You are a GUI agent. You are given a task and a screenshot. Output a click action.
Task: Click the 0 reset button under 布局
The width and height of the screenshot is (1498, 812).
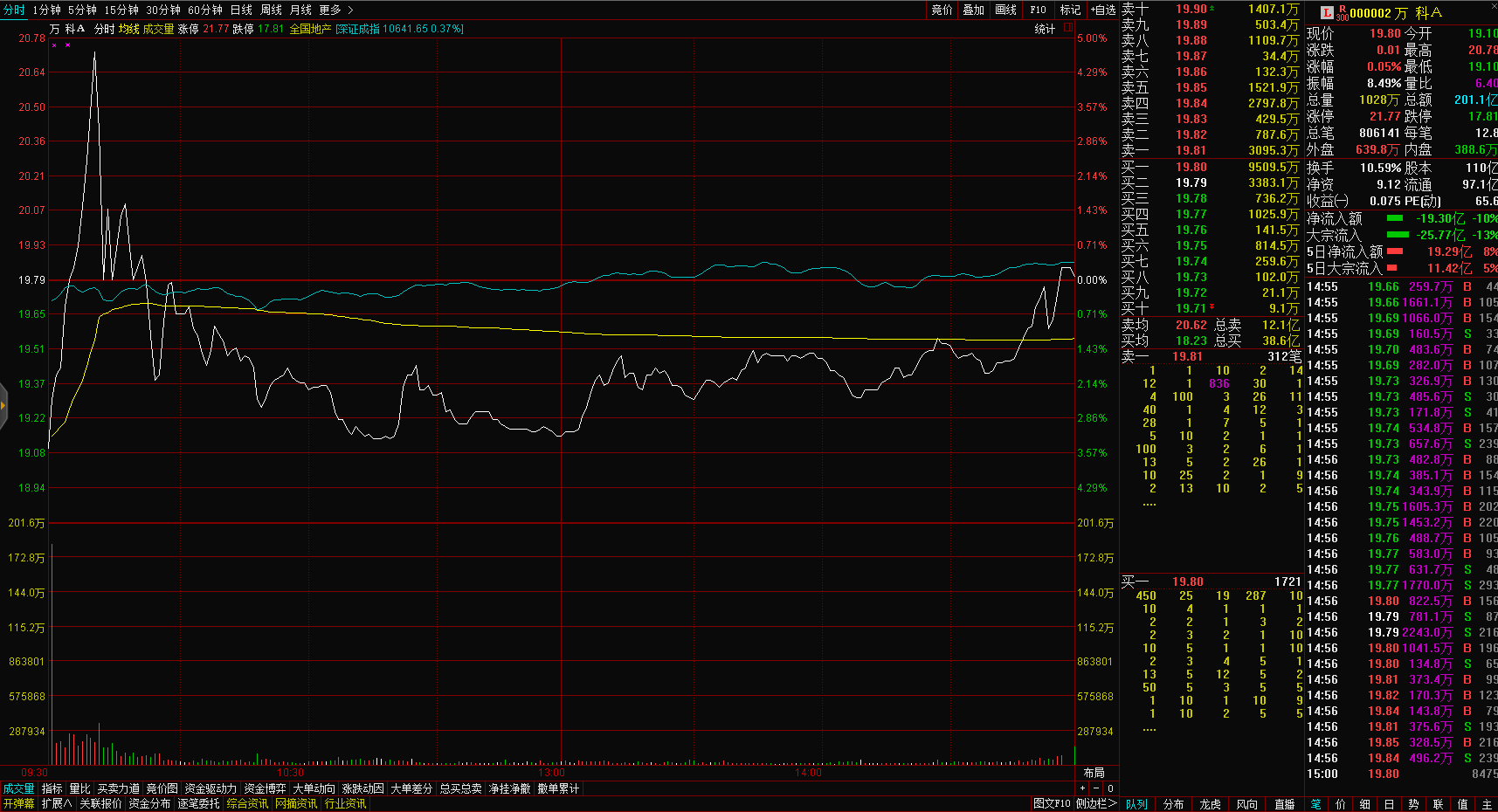(x=1110, y=788)
